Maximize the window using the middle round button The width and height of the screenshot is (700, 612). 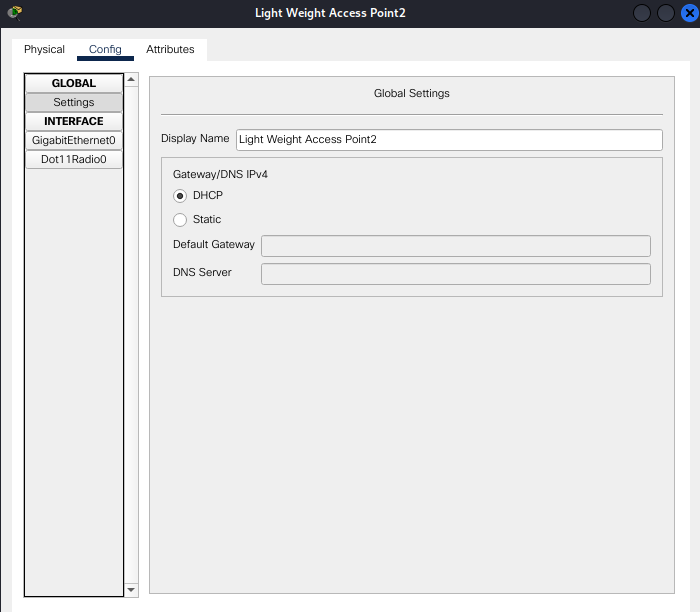coord(665,13)
